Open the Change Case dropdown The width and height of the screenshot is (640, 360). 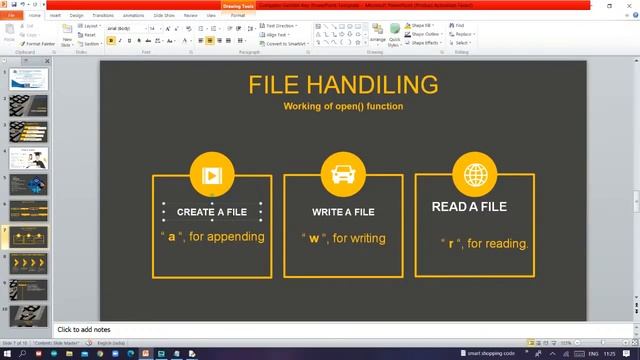pyautogui.click(x=171, y=41)
